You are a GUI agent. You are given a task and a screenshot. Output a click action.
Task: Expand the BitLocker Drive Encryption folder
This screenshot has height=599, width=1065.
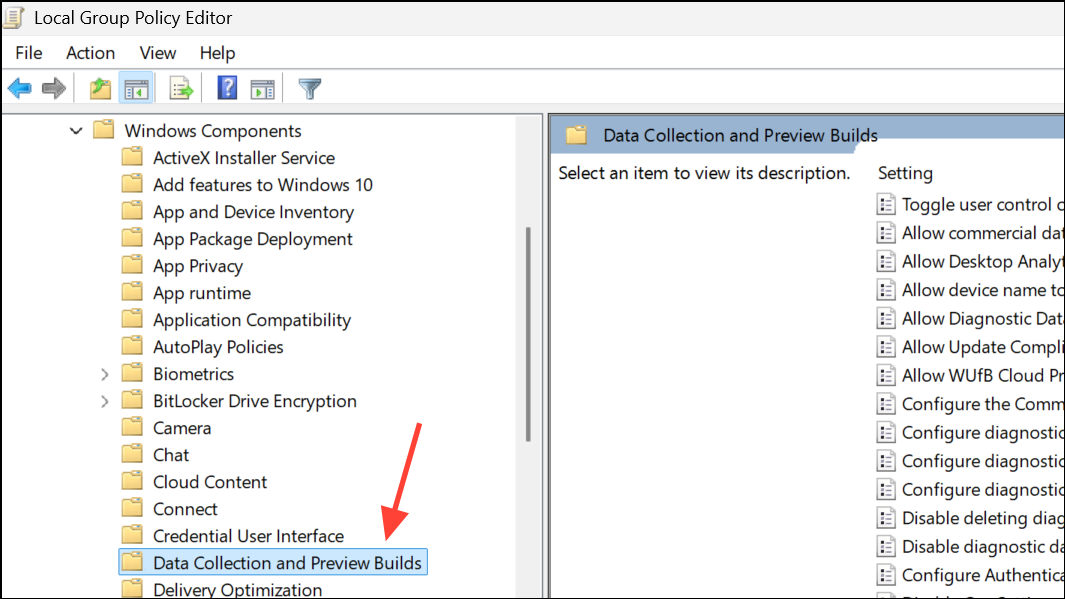click(105, 400)
